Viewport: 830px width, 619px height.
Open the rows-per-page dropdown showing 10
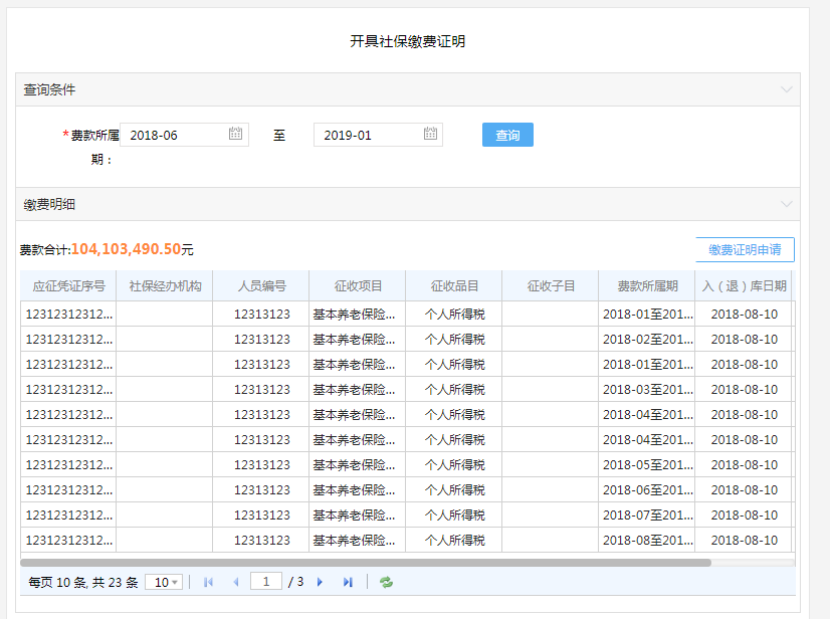164,582
